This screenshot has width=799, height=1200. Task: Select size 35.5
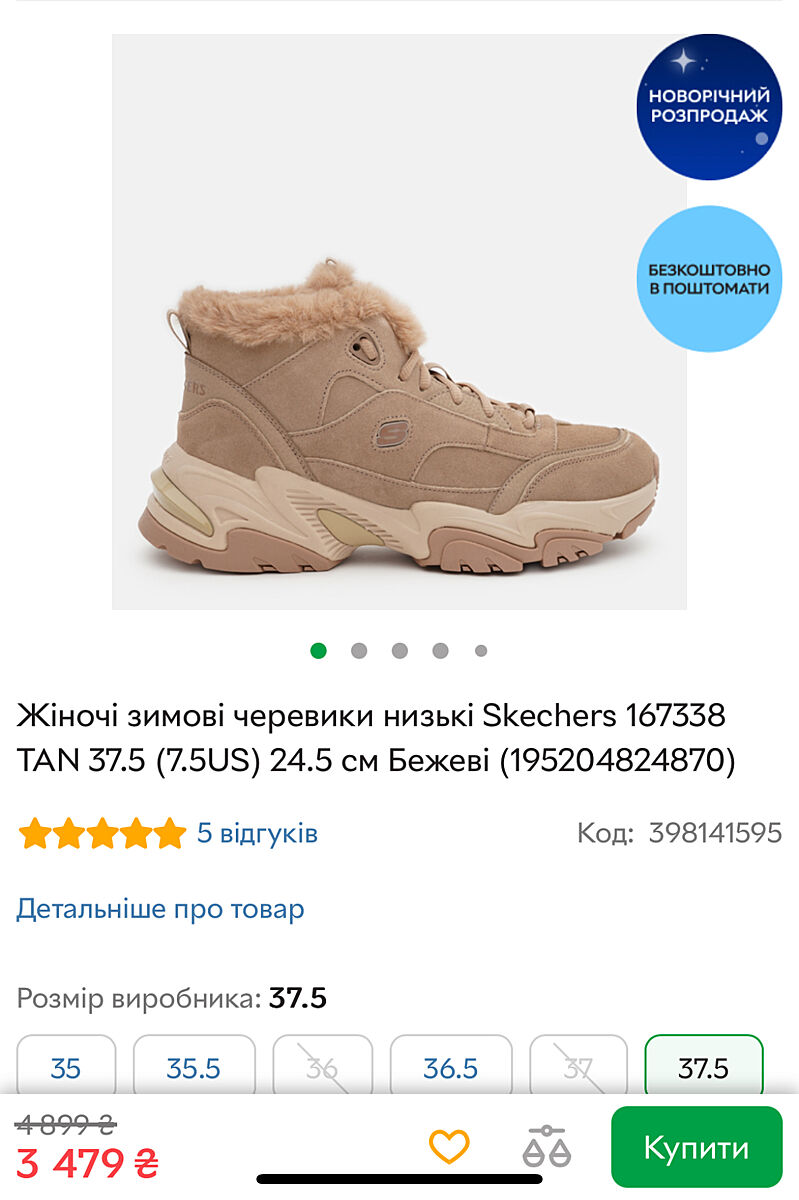(x=194, y=1068)
